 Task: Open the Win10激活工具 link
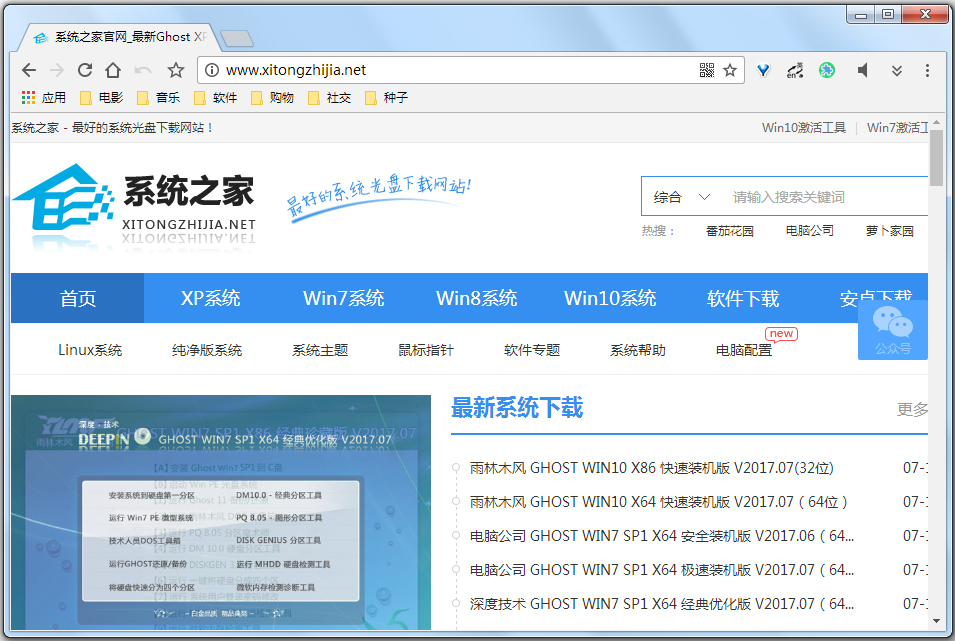pos(804,127)
